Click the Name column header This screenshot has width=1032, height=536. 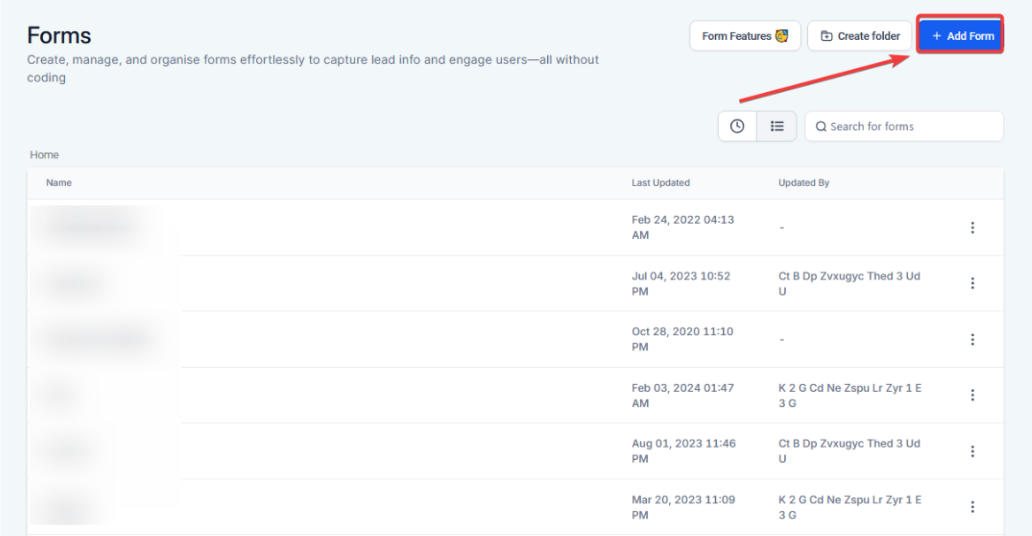point(59,183)
